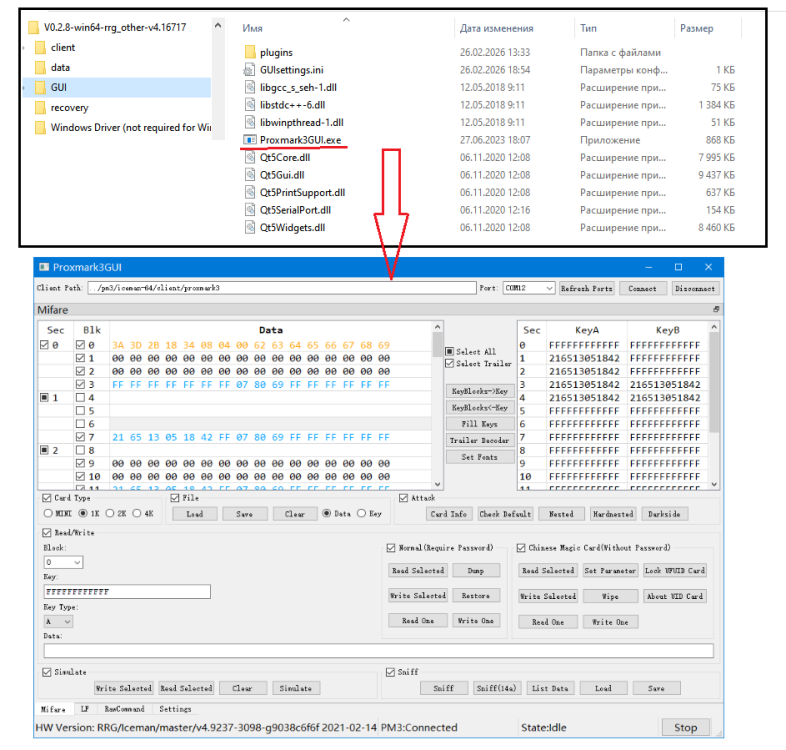This screenshot has height=750, width=786.
Task: Open the Port COM12 dropdown
Action: tap(528, 288)
